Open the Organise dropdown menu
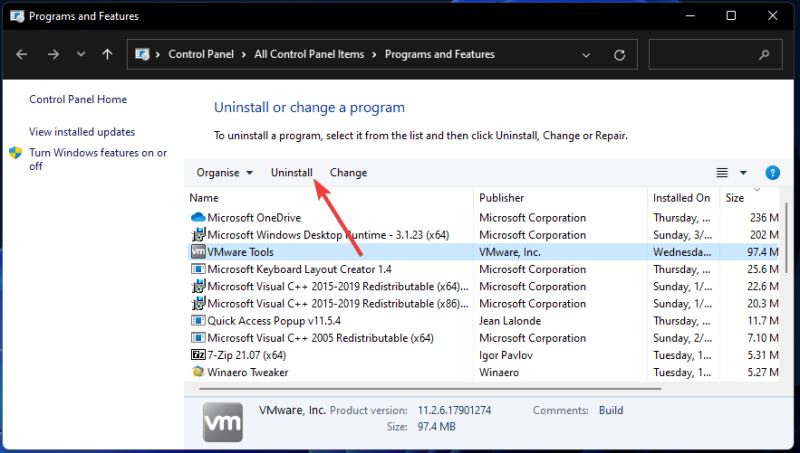The image size is (800, 453). click(224, 173)
